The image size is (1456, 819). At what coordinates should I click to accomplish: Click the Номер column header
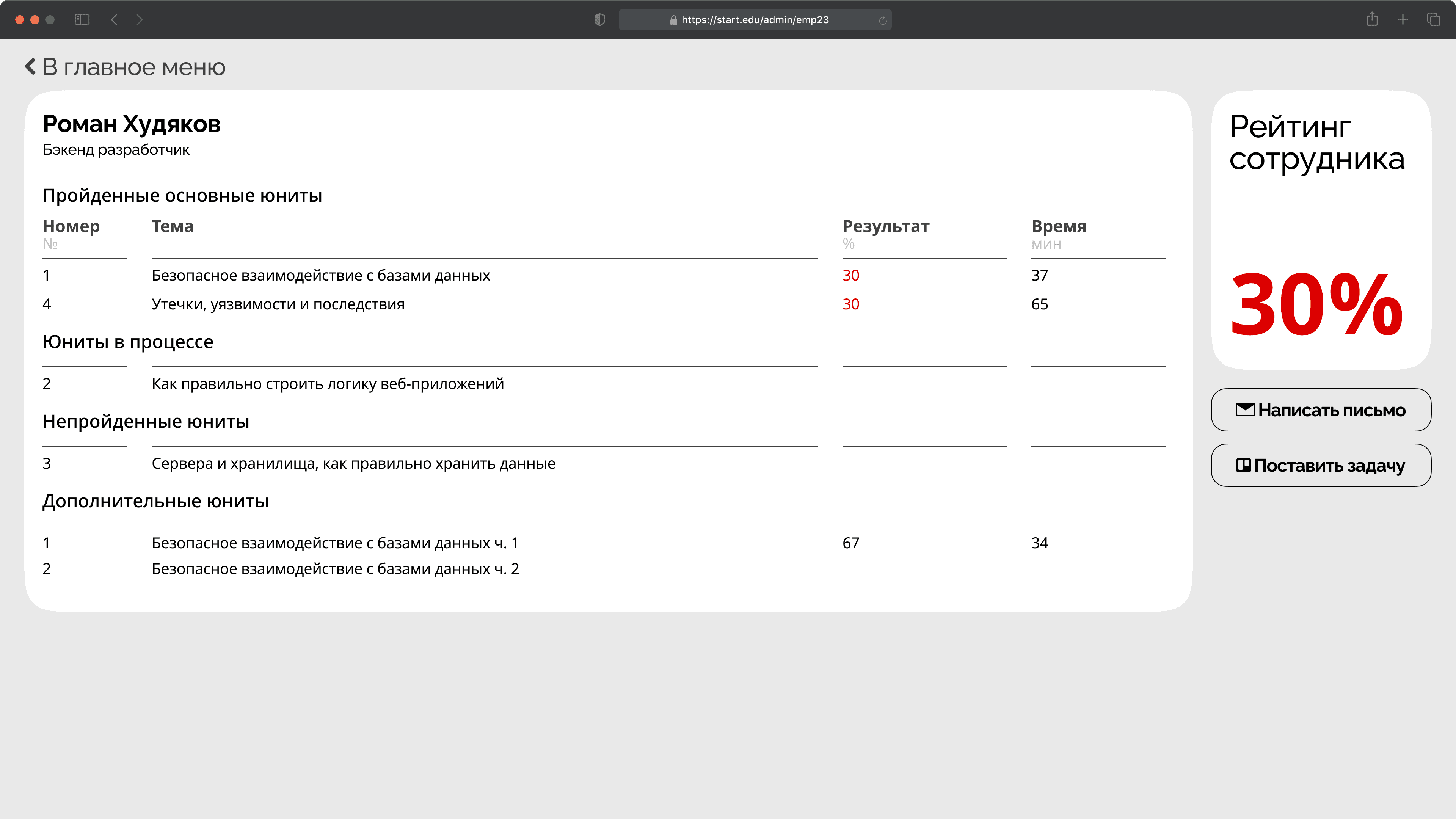point(71,226)
